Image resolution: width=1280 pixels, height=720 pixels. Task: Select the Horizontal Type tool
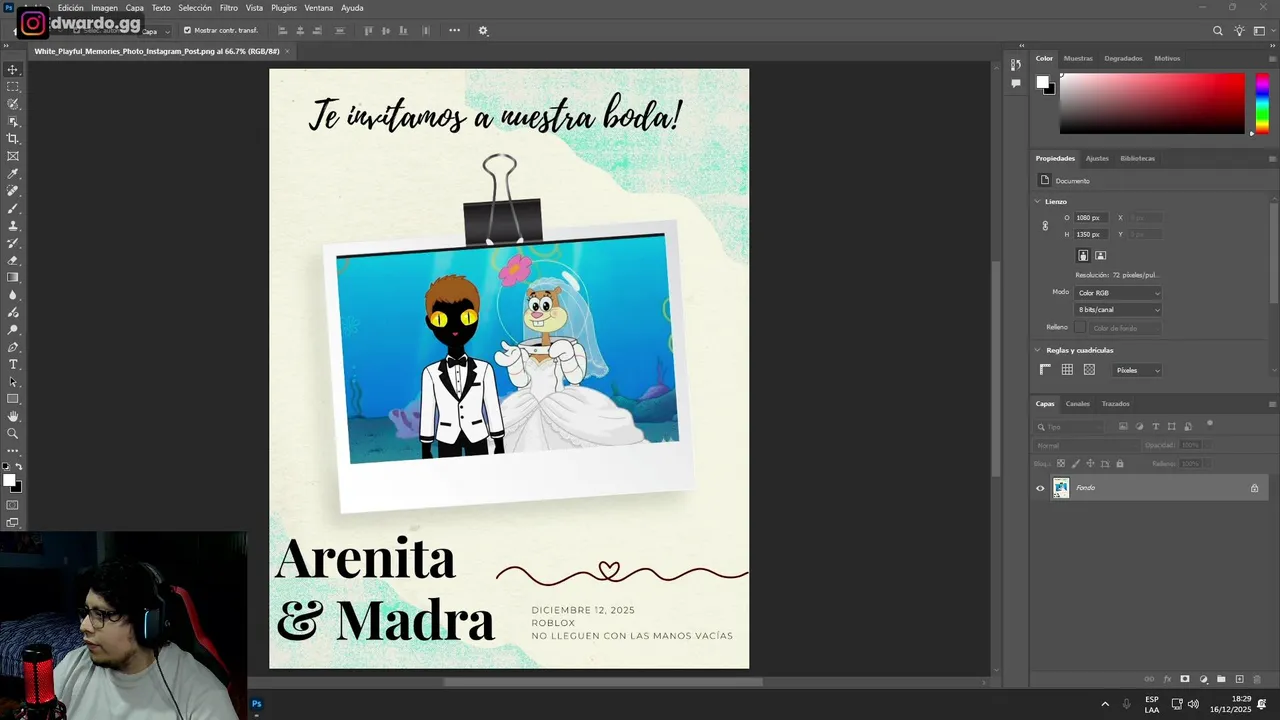point(13,364)
